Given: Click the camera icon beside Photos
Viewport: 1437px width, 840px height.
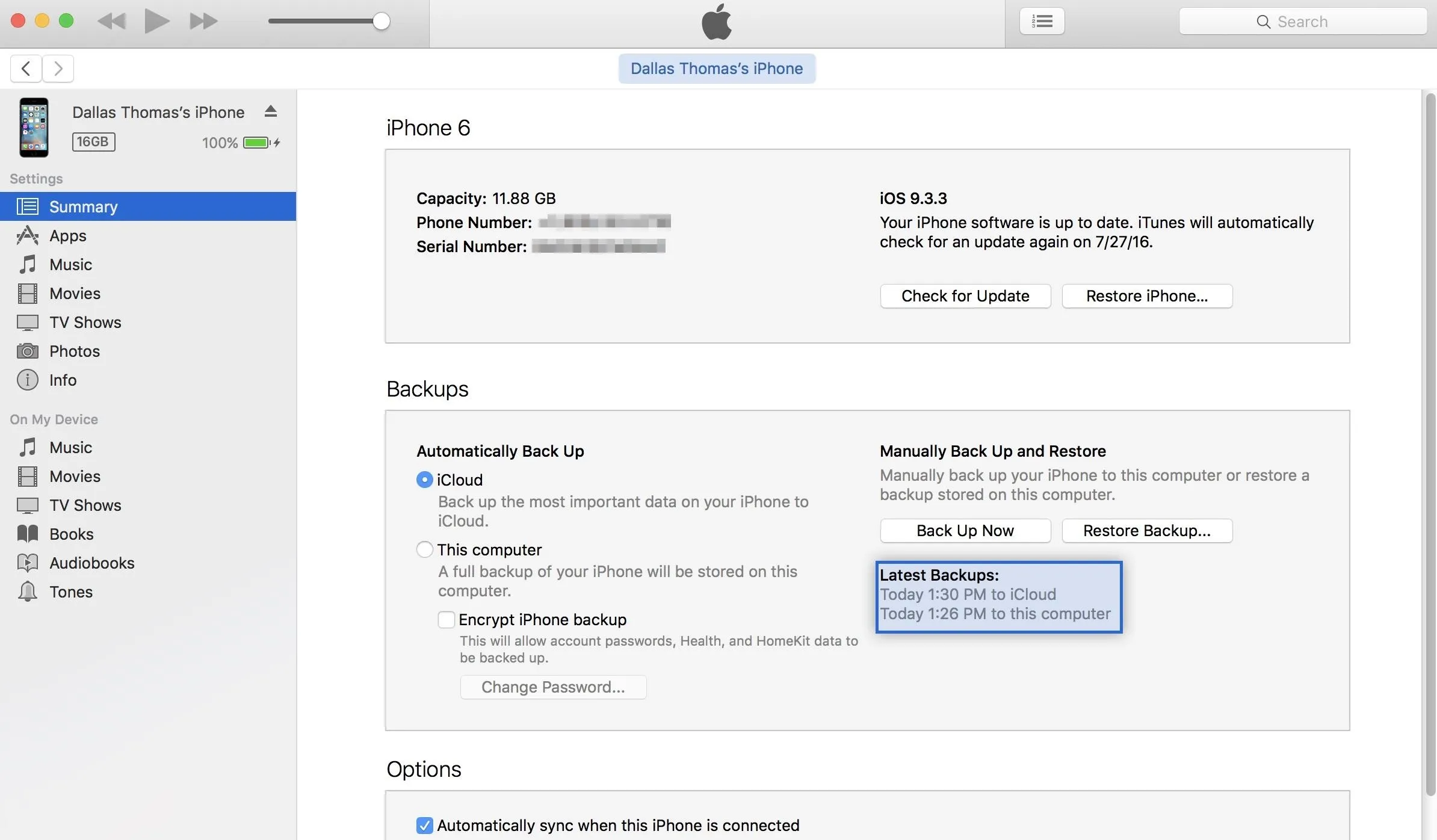Looking at the screenshot, I should click(x=28, y=351).
